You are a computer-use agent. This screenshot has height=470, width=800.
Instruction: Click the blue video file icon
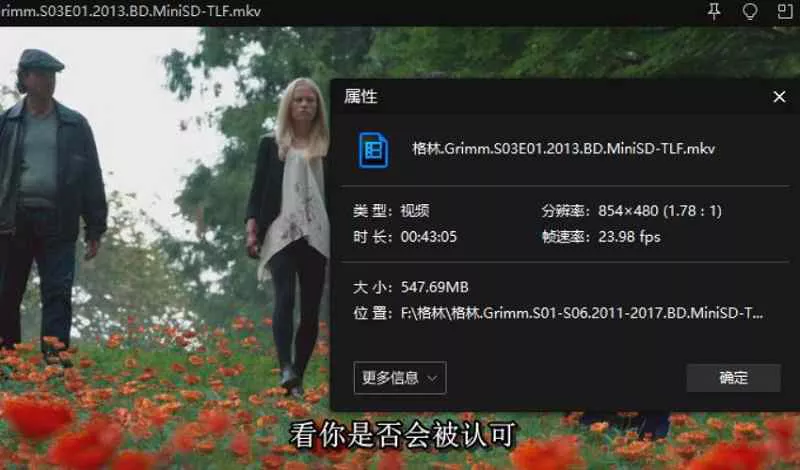[x=374, y=149]
